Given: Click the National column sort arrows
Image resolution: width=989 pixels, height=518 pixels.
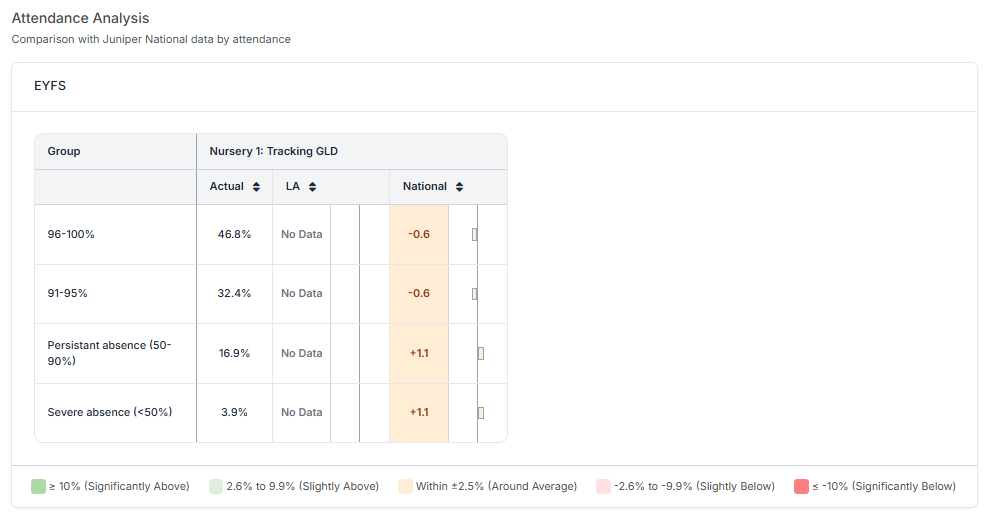Looking at the screenshot, I should (x=459, y=187).
